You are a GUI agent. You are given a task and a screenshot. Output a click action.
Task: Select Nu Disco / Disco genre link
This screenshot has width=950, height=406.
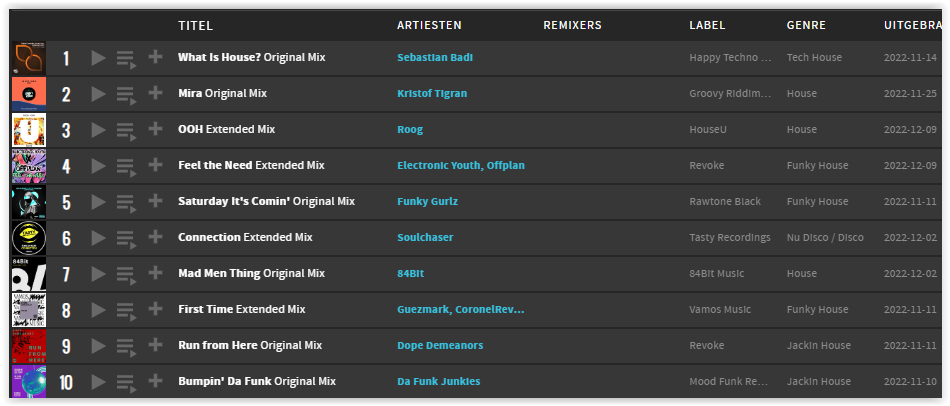pos(825,238)
